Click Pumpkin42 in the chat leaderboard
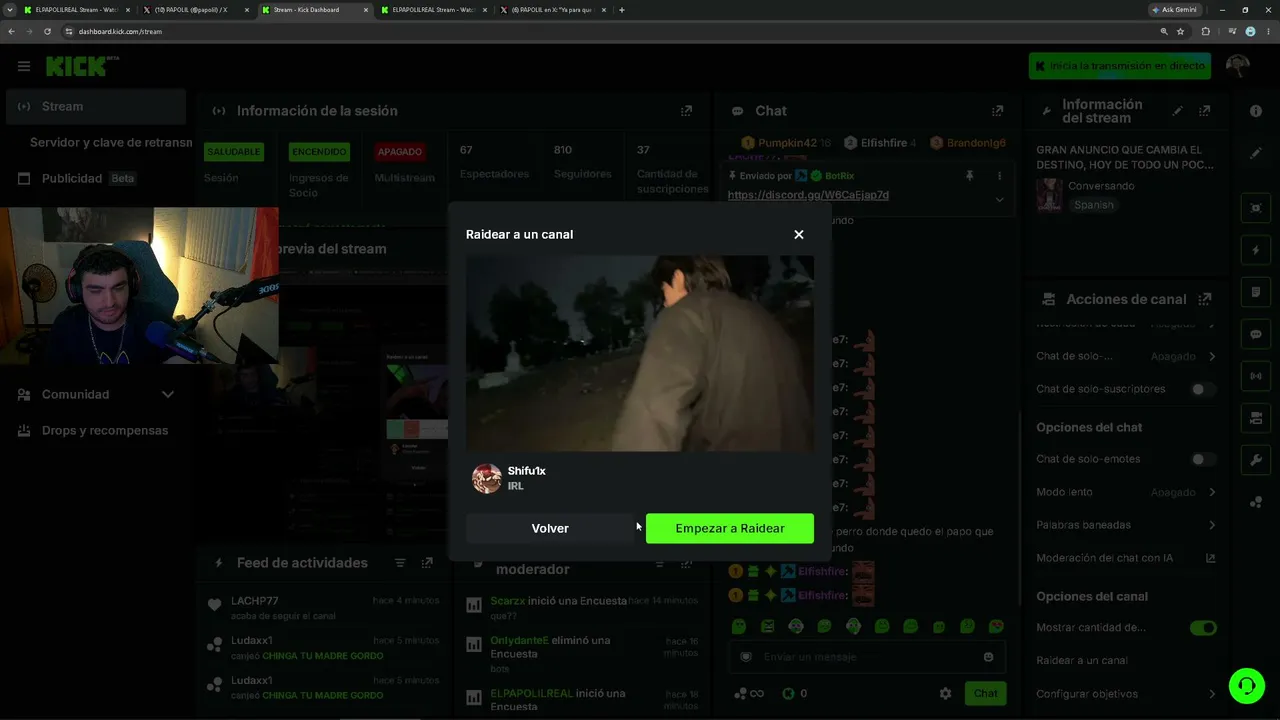1280x720 pixels. pyautogui.click(x=787, y=143)
